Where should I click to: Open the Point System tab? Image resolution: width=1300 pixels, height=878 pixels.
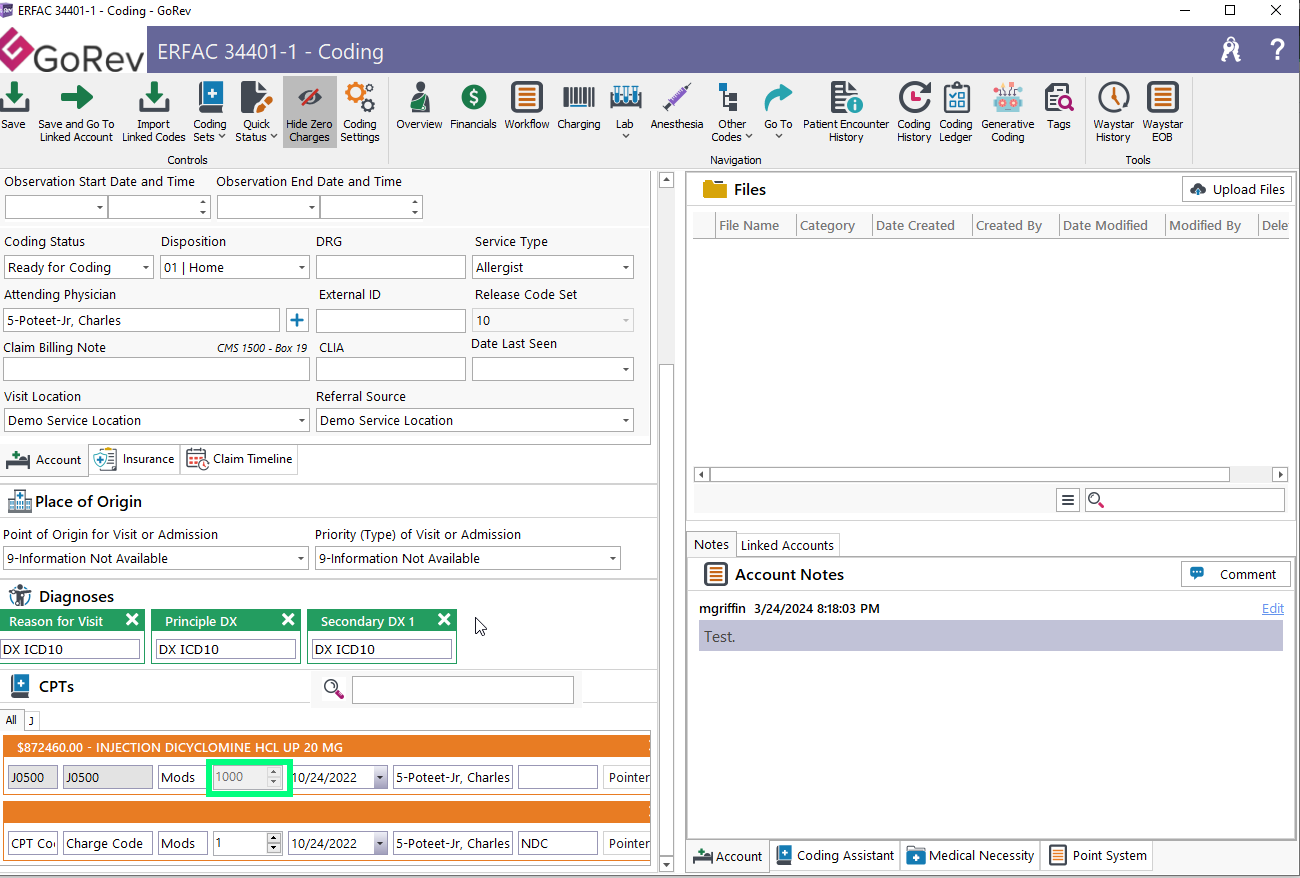tap(1097, 855)
